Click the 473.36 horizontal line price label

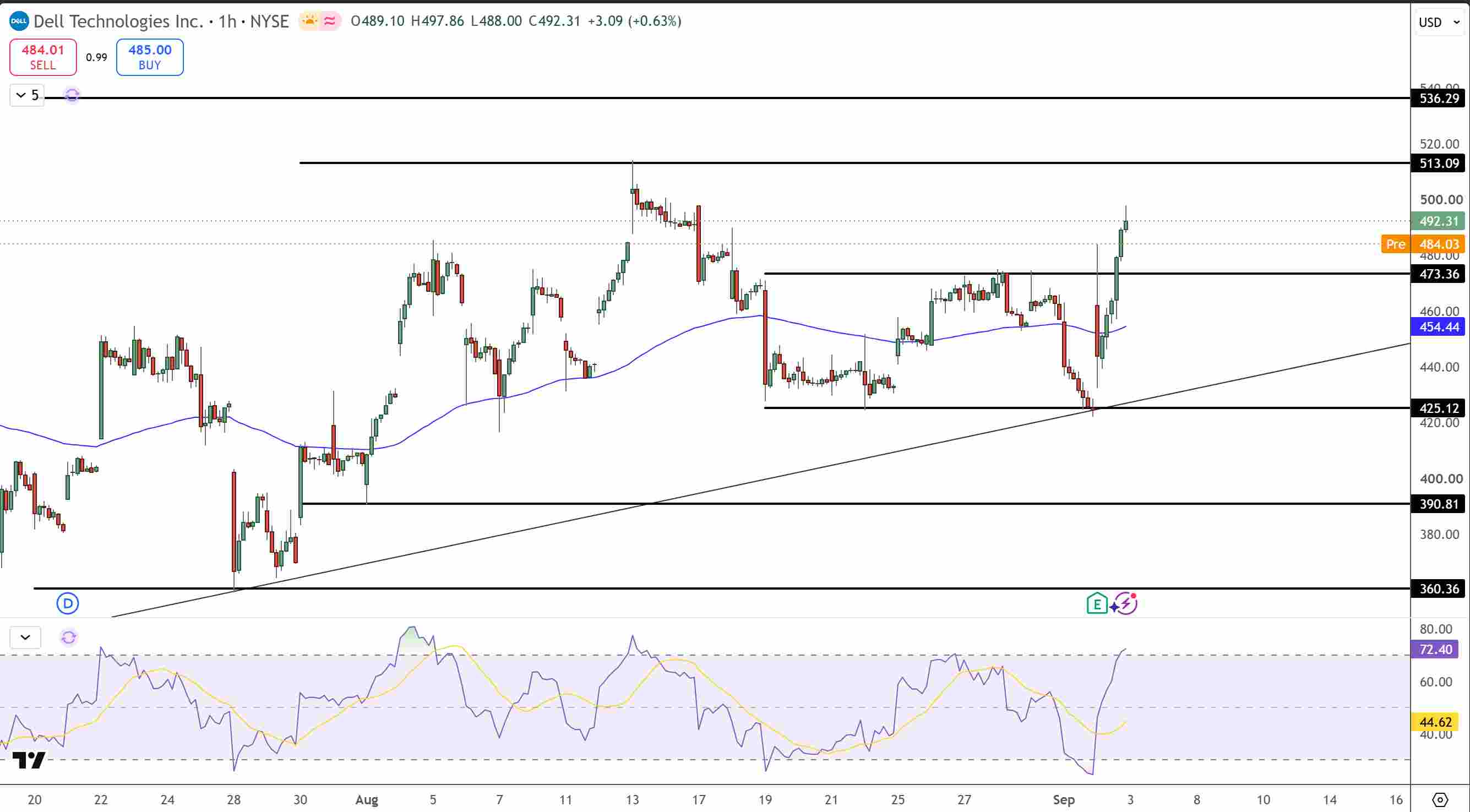point(1438,274)
